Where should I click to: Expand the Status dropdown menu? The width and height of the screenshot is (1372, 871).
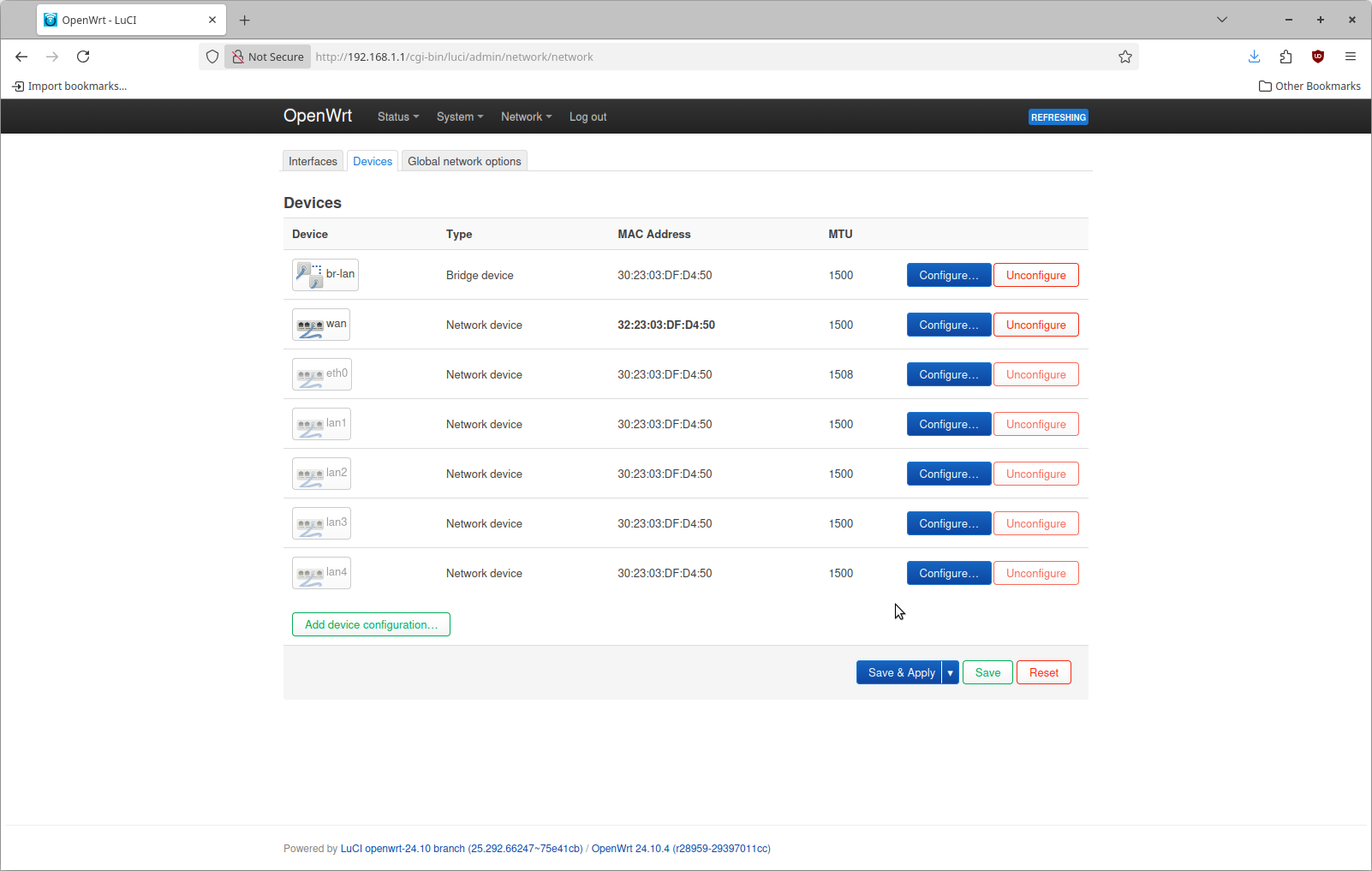tap(397, 117)
